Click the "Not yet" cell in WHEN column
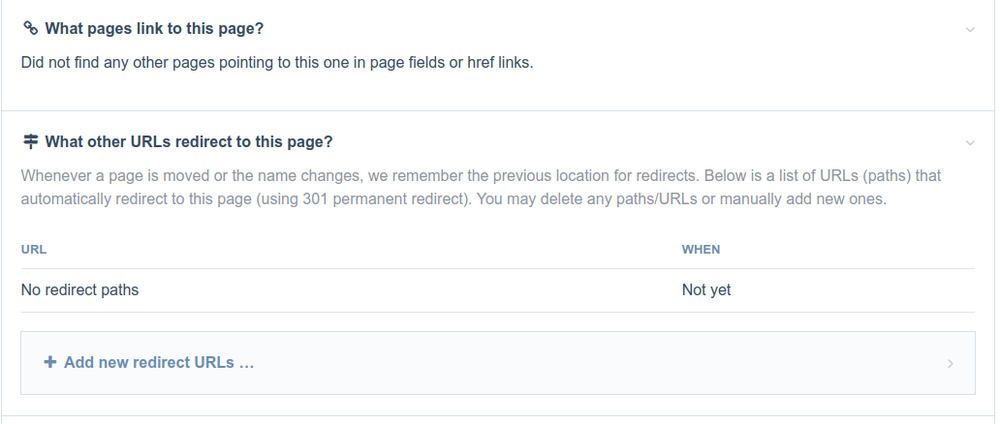This screenshot has width=1000, height=424. coord(706,290)
